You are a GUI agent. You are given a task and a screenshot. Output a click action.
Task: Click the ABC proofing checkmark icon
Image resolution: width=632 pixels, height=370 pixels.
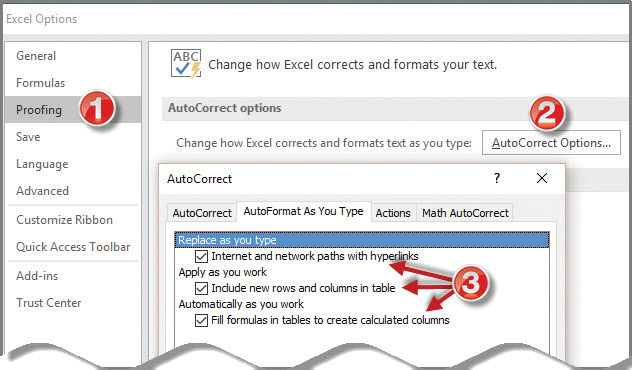click(186, 64)
